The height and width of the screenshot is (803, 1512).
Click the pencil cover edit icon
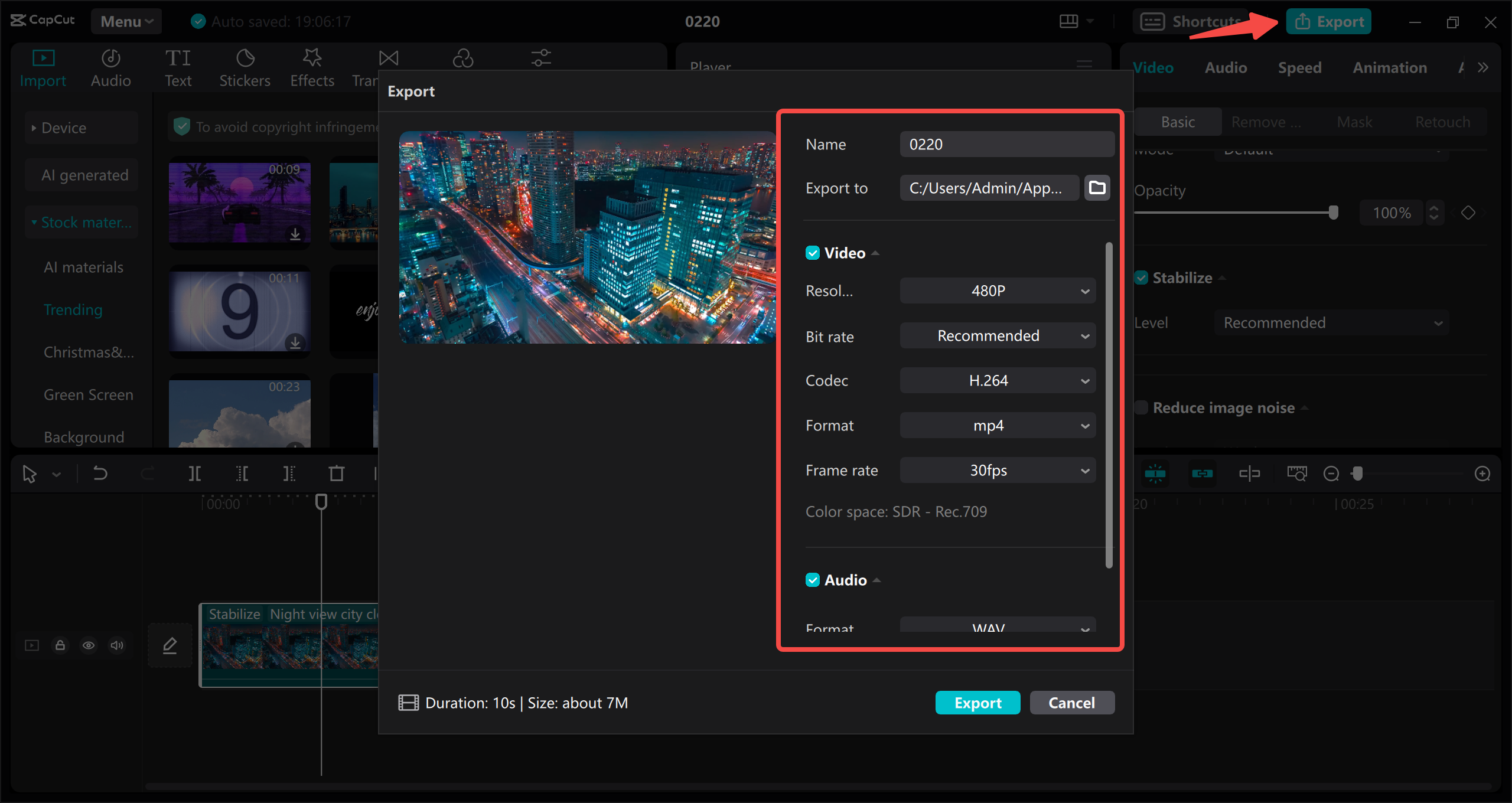170,645
